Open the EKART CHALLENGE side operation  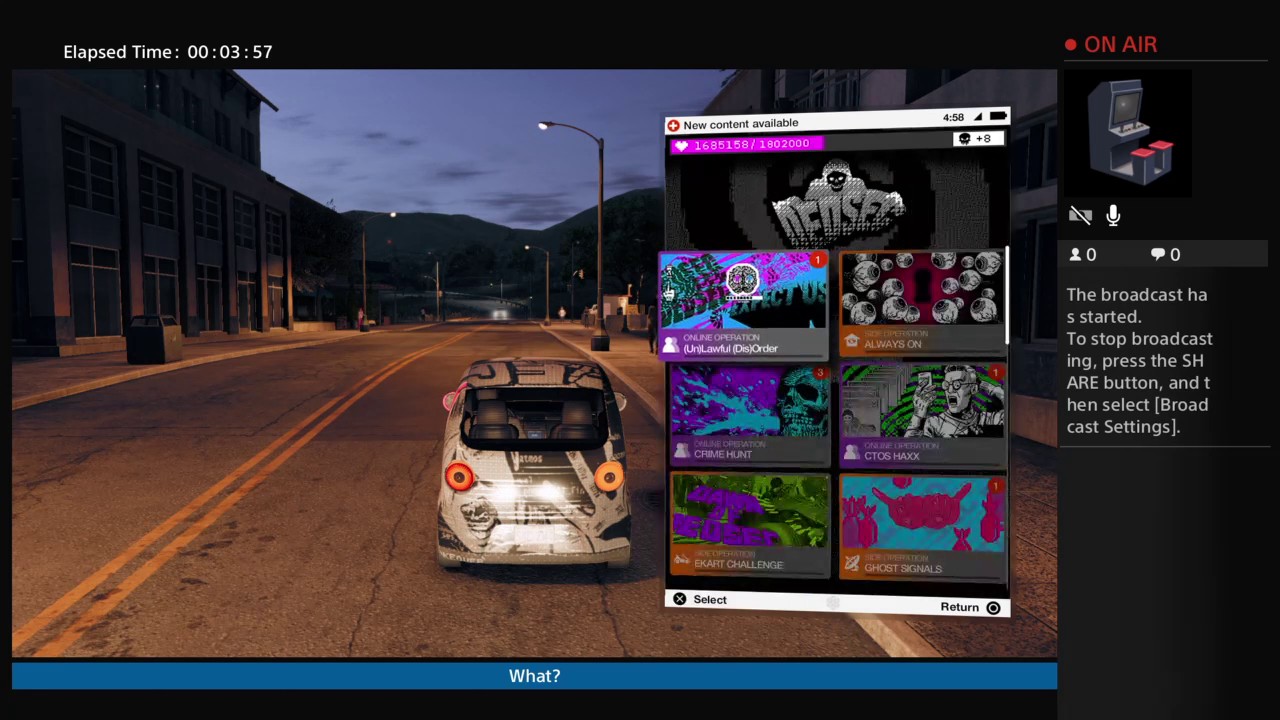[749, 525]
